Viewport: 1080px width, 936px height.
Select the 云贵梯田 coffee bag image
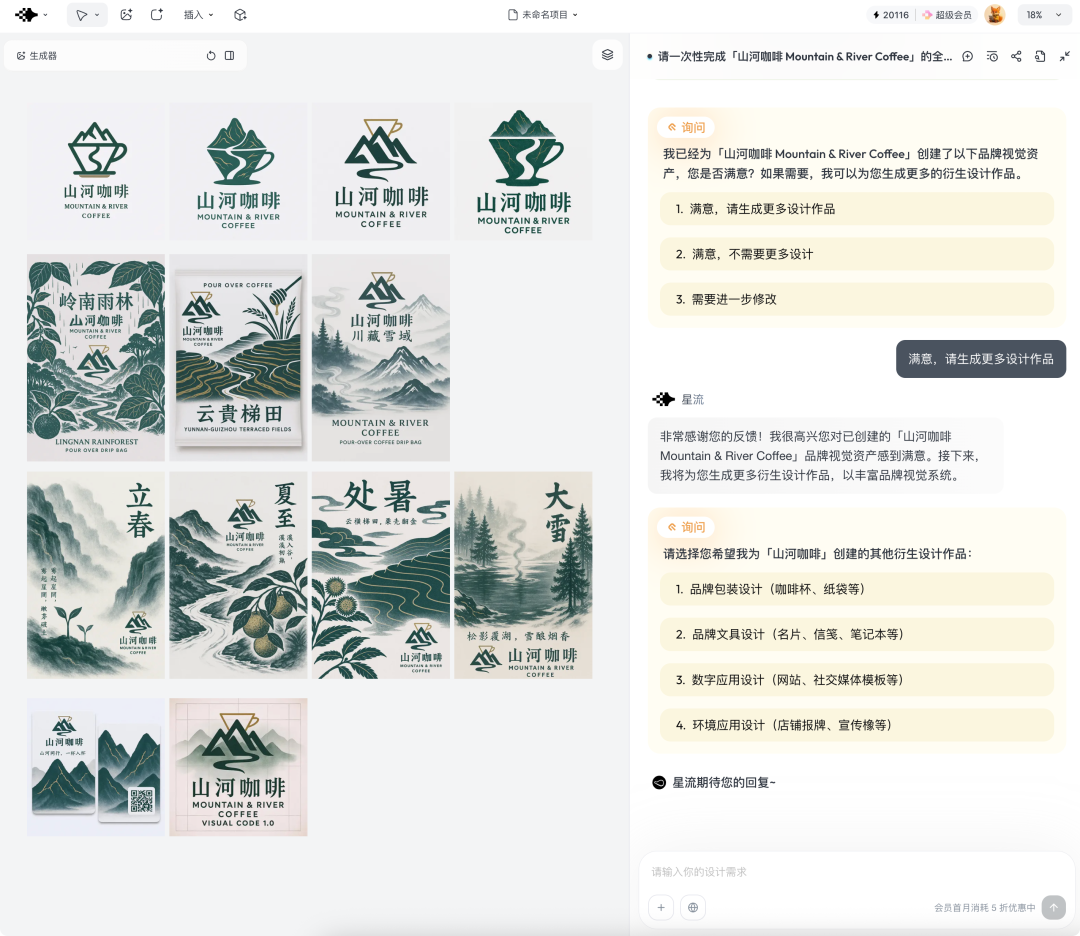pyautogui.click(x=238, y=357)
